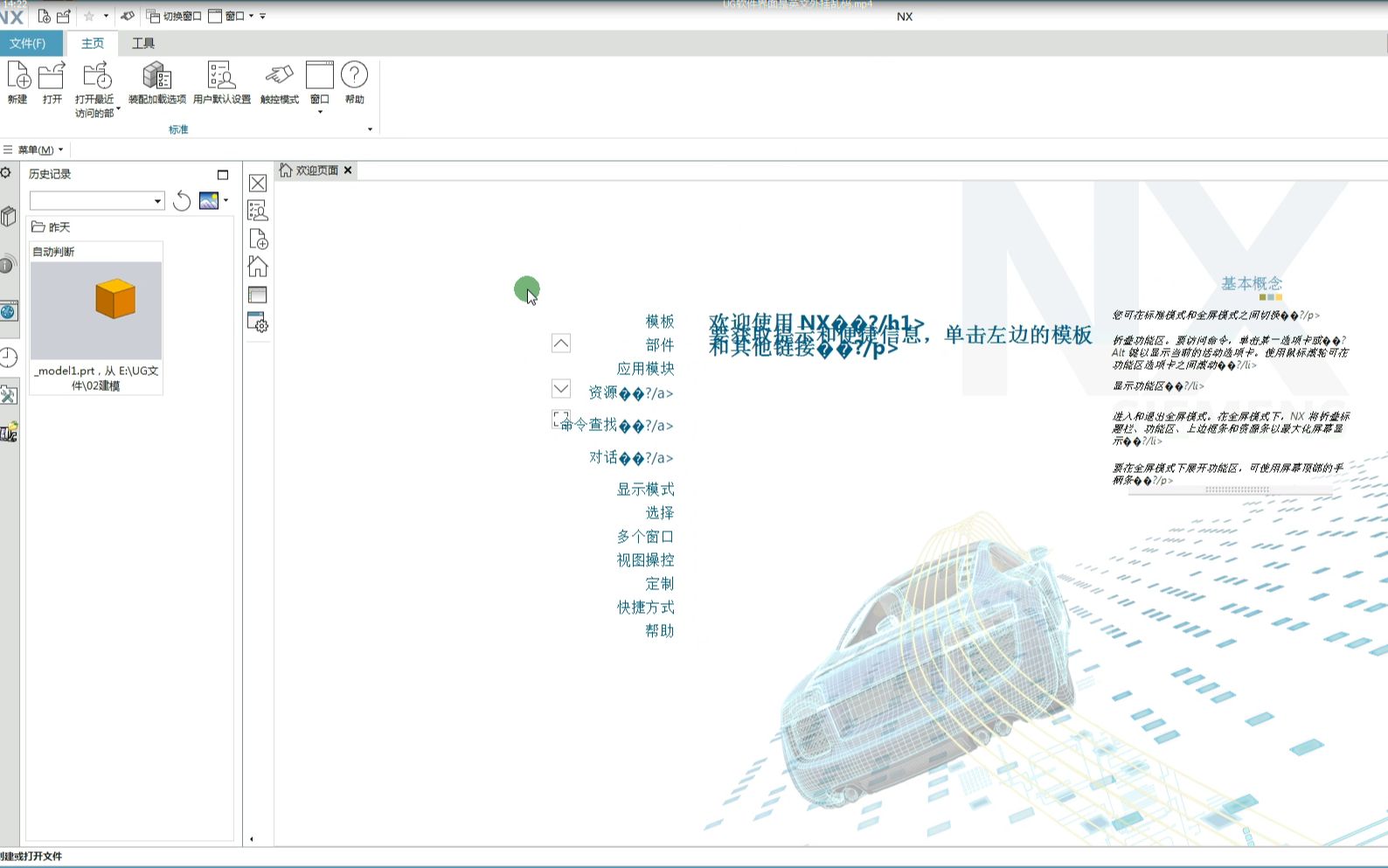Screen dimensions: 1388x868
Task: Toggle Touch Mode (触控模式) icon
Action: [280, 75]
